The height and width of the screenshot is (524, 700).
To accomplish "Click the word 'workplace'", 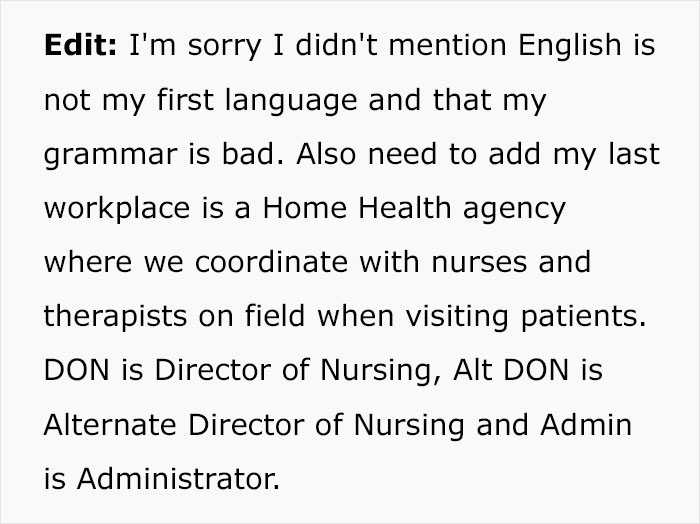I will [117, 210].
